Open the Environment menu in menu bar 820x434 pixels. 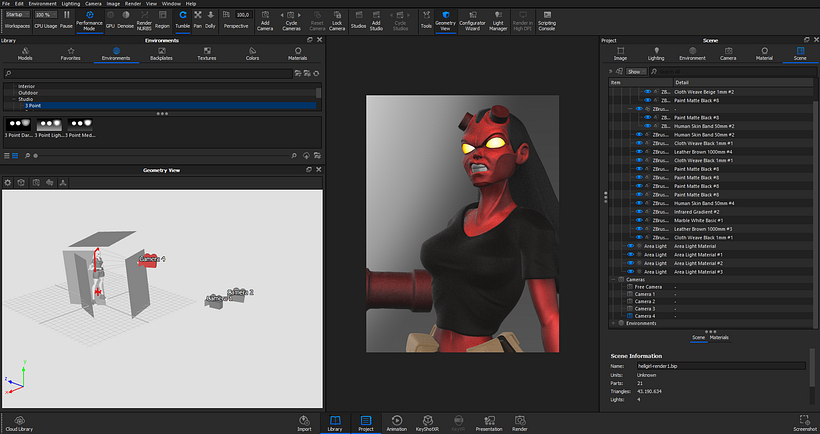click(42, 4)
